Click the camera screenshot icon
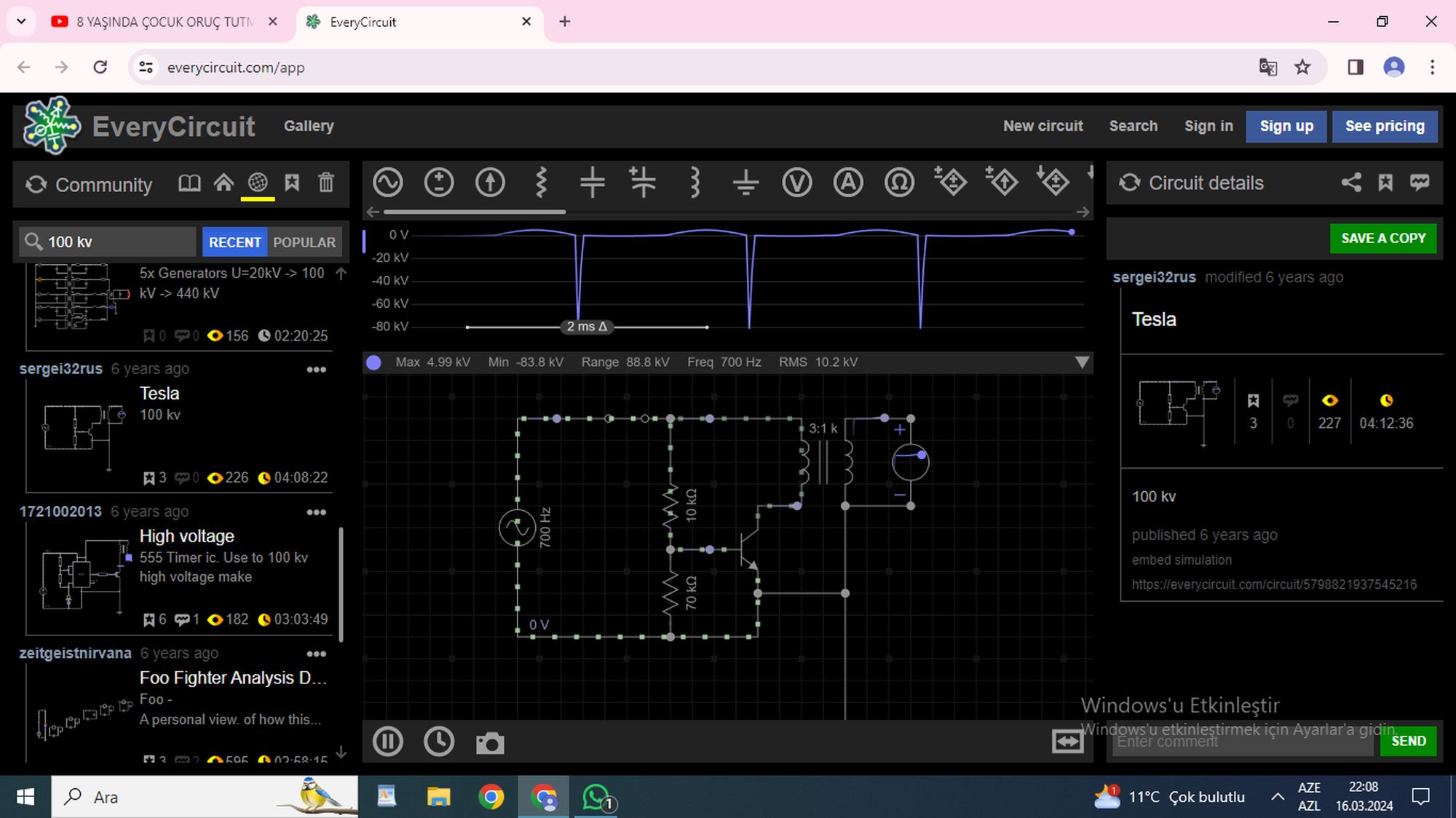 pyautogui.click(x=490, y=743)
